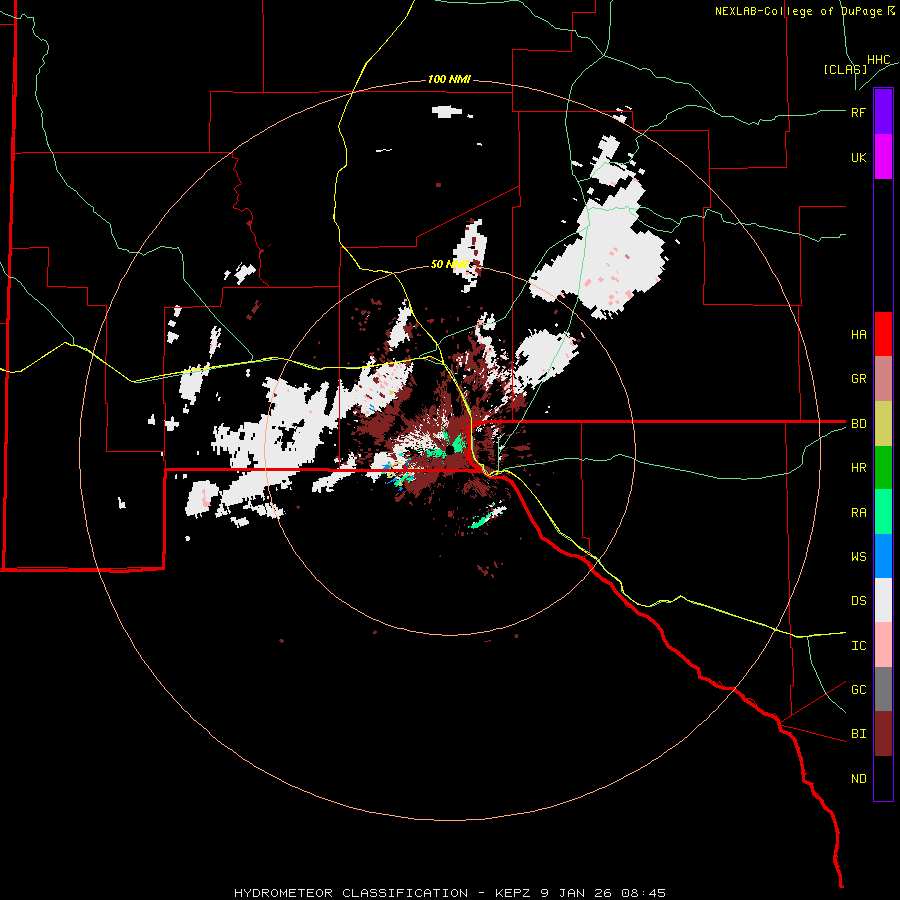
Task: Click the HYDROMETEOR CLASSIFICATION title text
Action: pos(351,893)
